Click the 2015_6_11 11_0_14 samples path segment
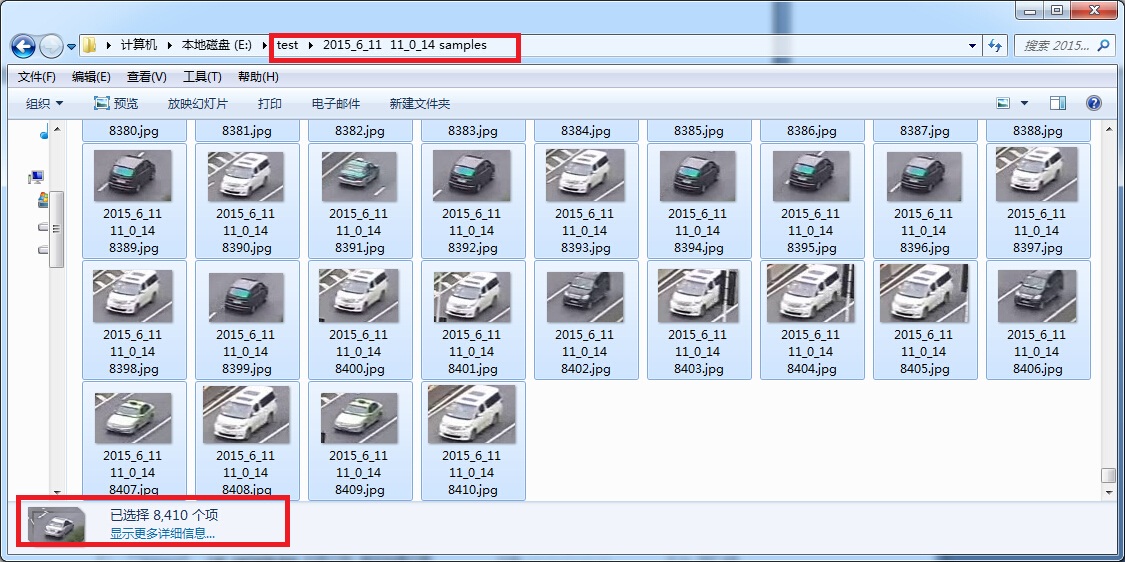 pos(405,45)
